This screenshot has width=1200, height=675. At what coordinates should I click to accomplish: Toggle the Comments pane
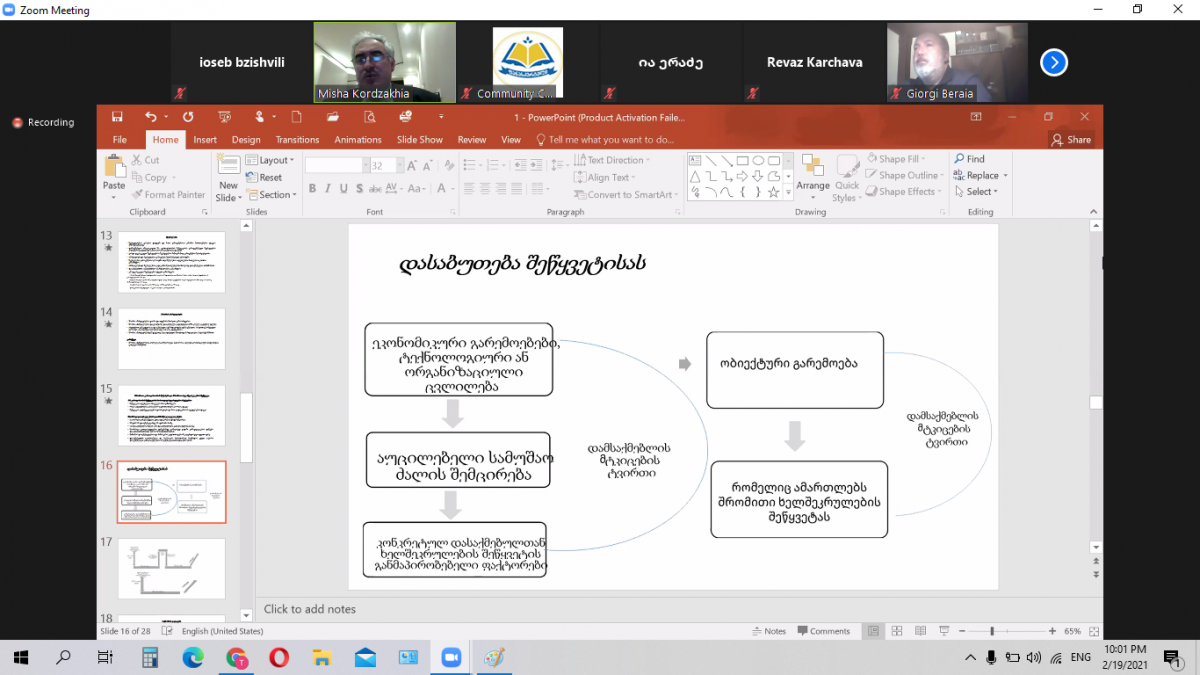pyautogui.click(x=824, y=631)
